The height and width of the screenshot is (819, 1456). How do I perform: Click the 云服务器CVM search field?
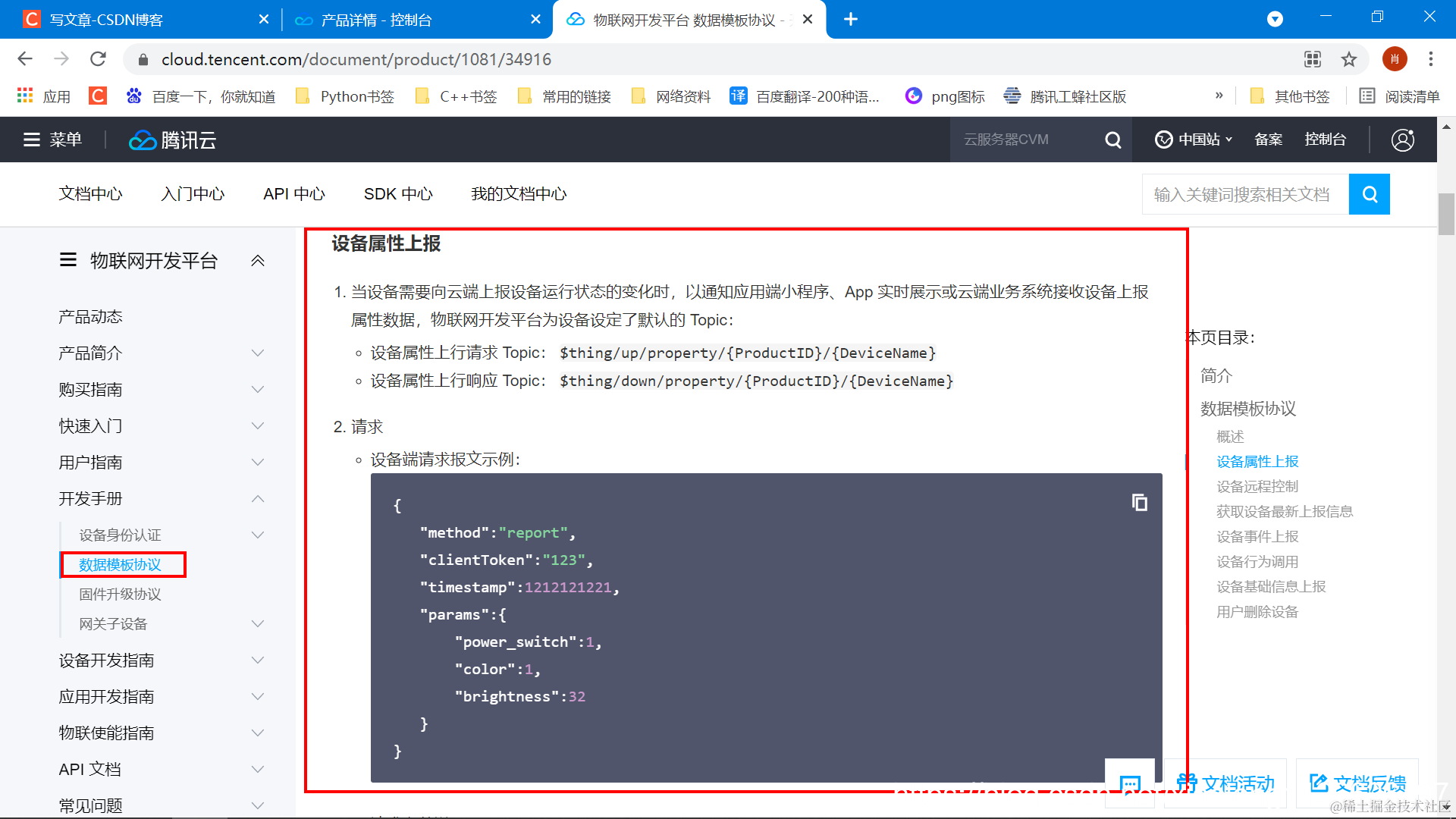tap(1024, 140)
